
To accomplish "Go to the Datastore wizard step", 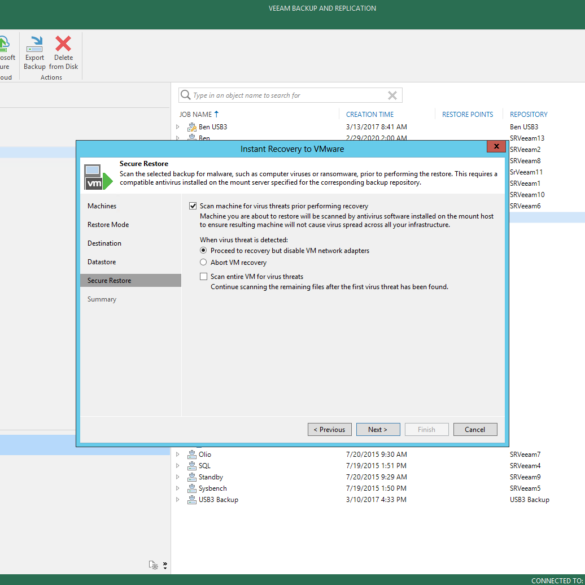I will [x=101, y=262].
